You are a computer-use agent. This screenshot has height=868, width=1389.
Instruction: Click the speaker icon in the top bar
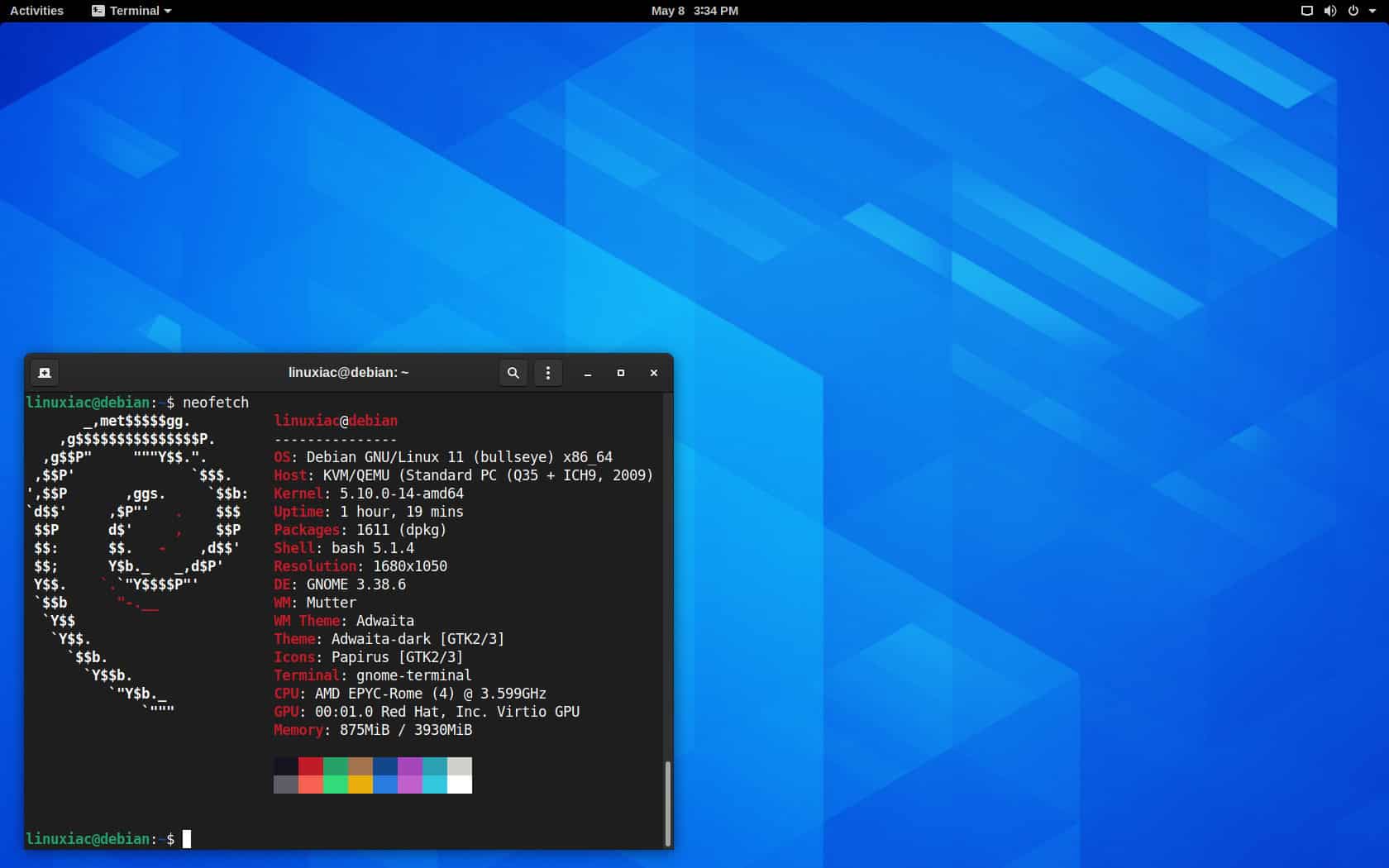click(1329, 11)
